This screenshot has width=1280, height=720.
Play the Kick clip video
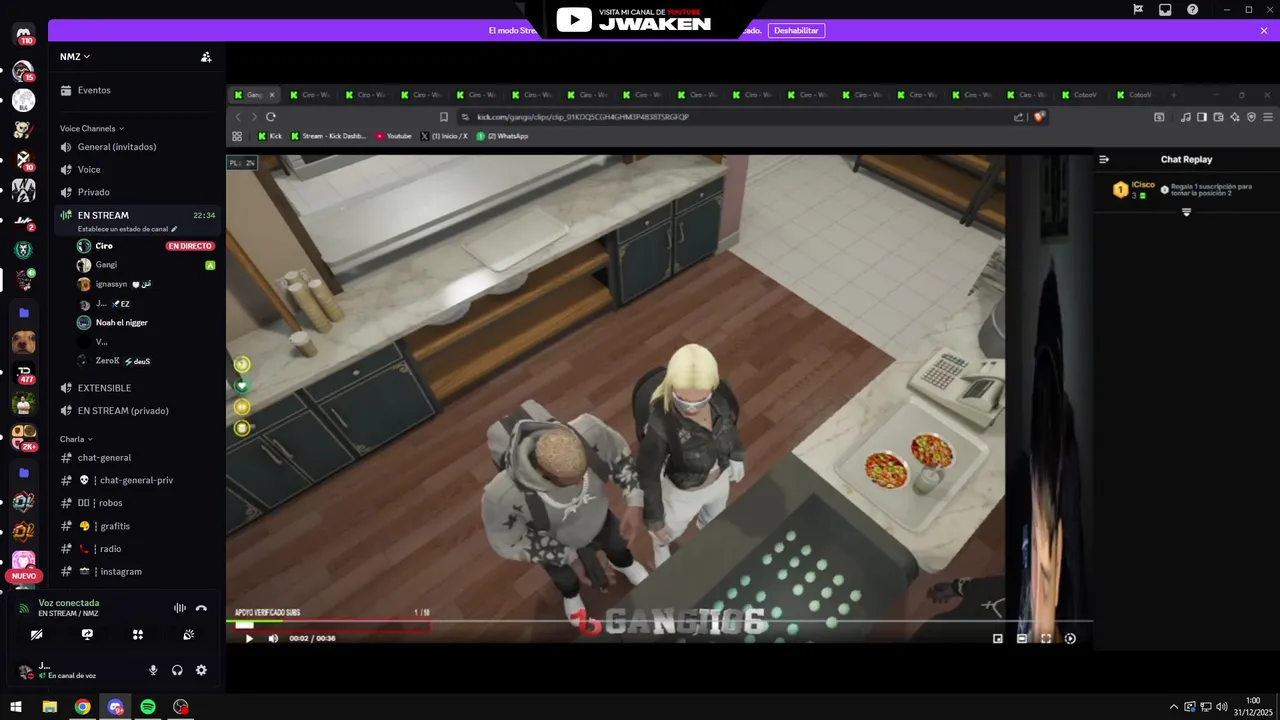pyautogui.click(x=249, y=638)
